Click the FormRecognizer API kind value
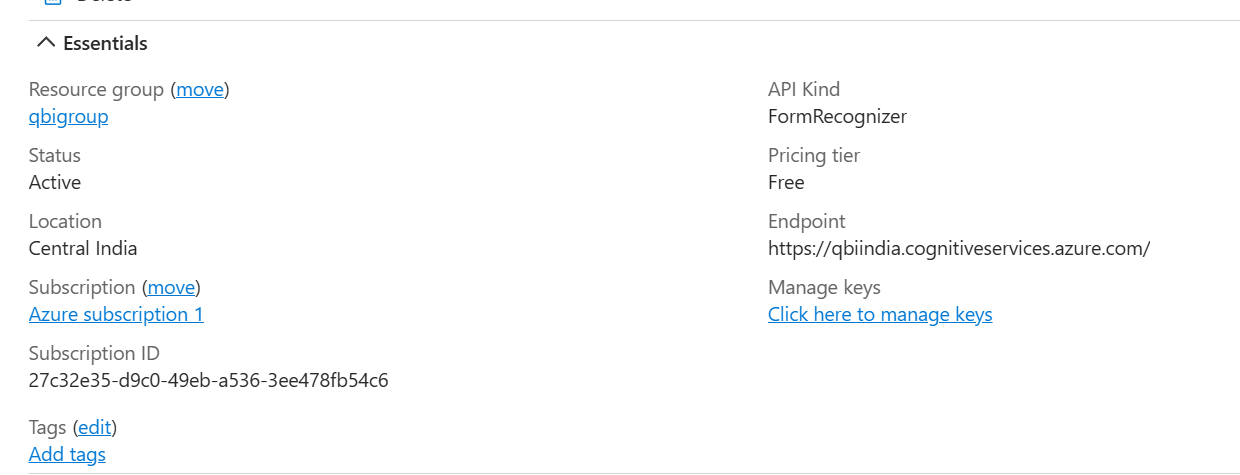The image size is (1240, 475). coord(837,116)
